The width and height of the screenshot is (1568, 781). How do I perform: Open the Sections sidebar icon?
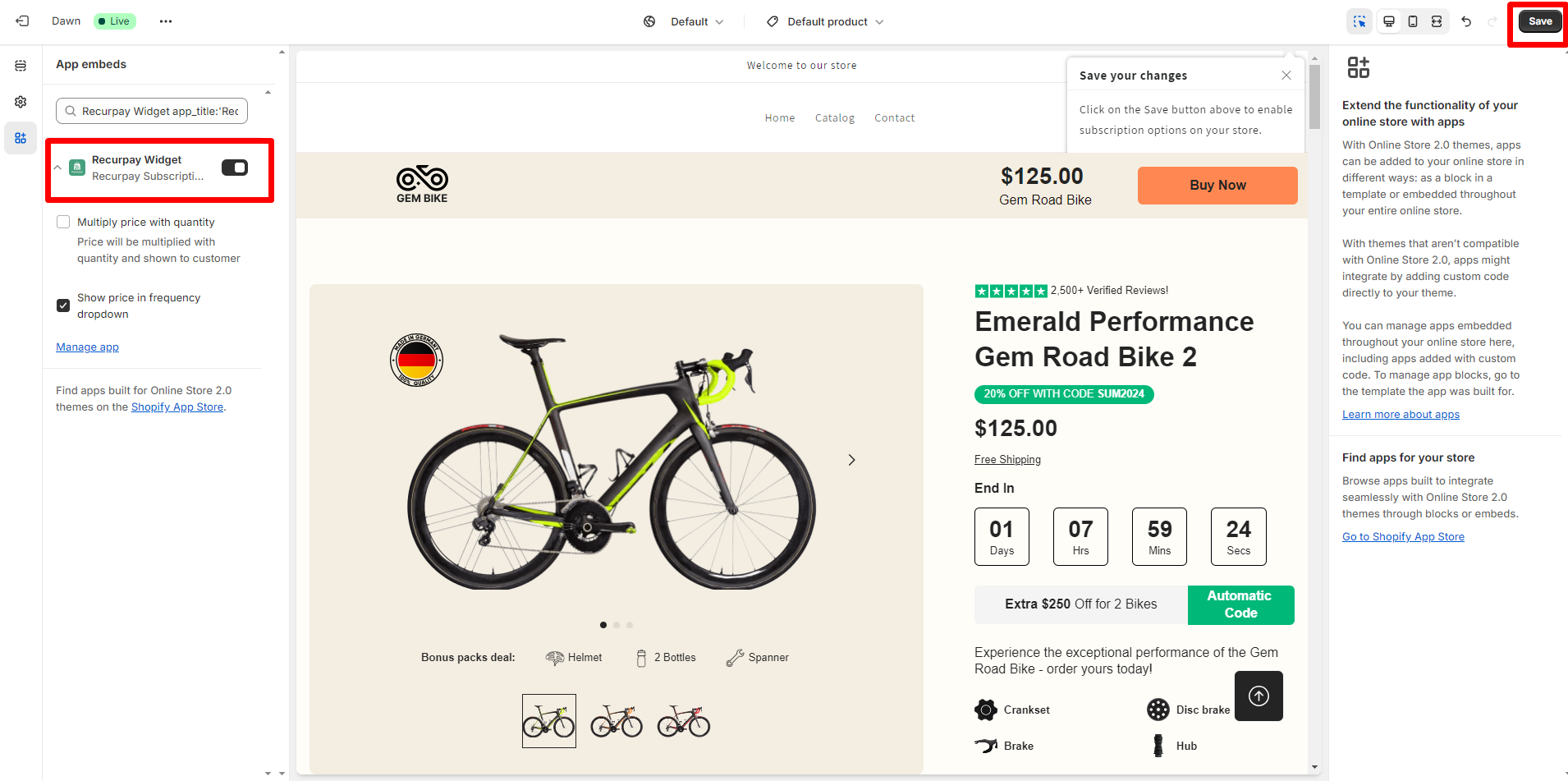click(x=21, y=66)
